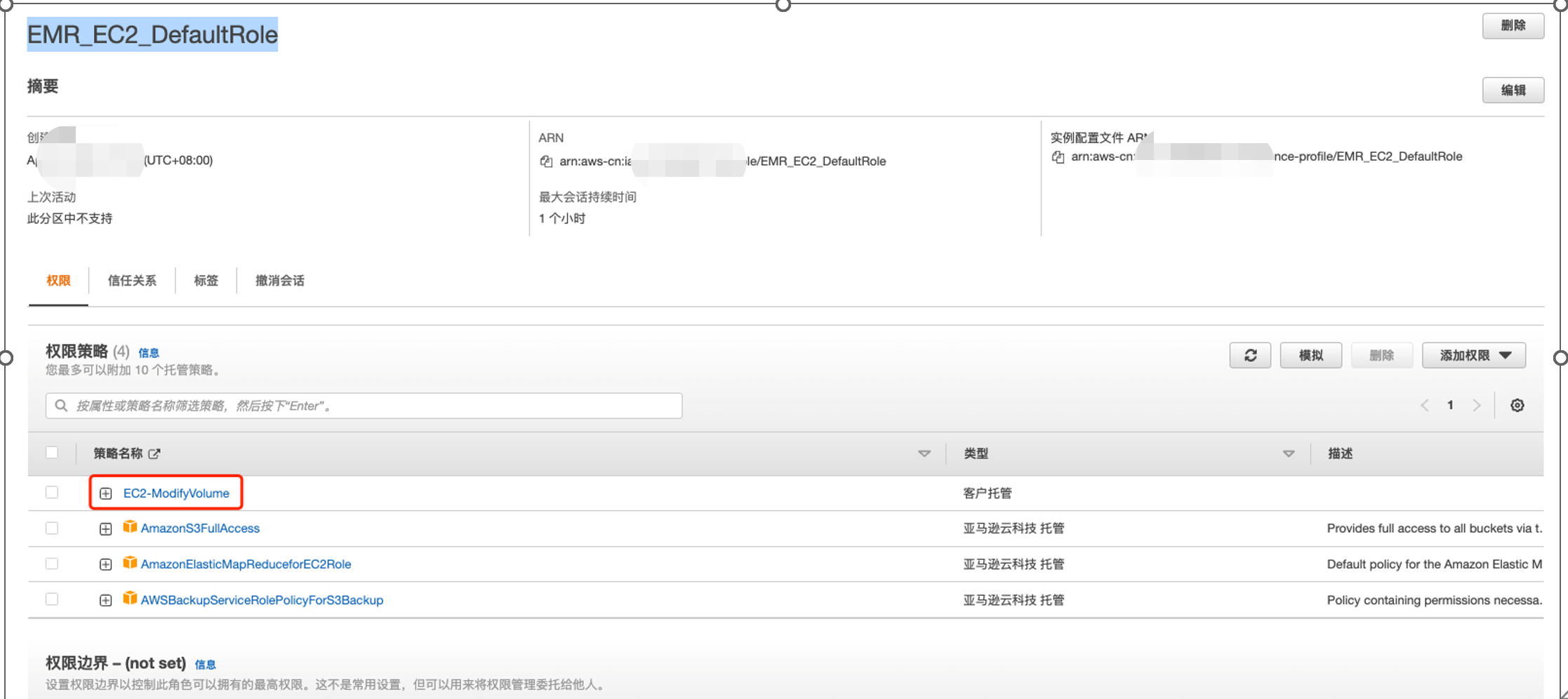1568x699 pixels.
Task: Click the 删除 button in the policies toolbar
Action: tap(1381, 355)
